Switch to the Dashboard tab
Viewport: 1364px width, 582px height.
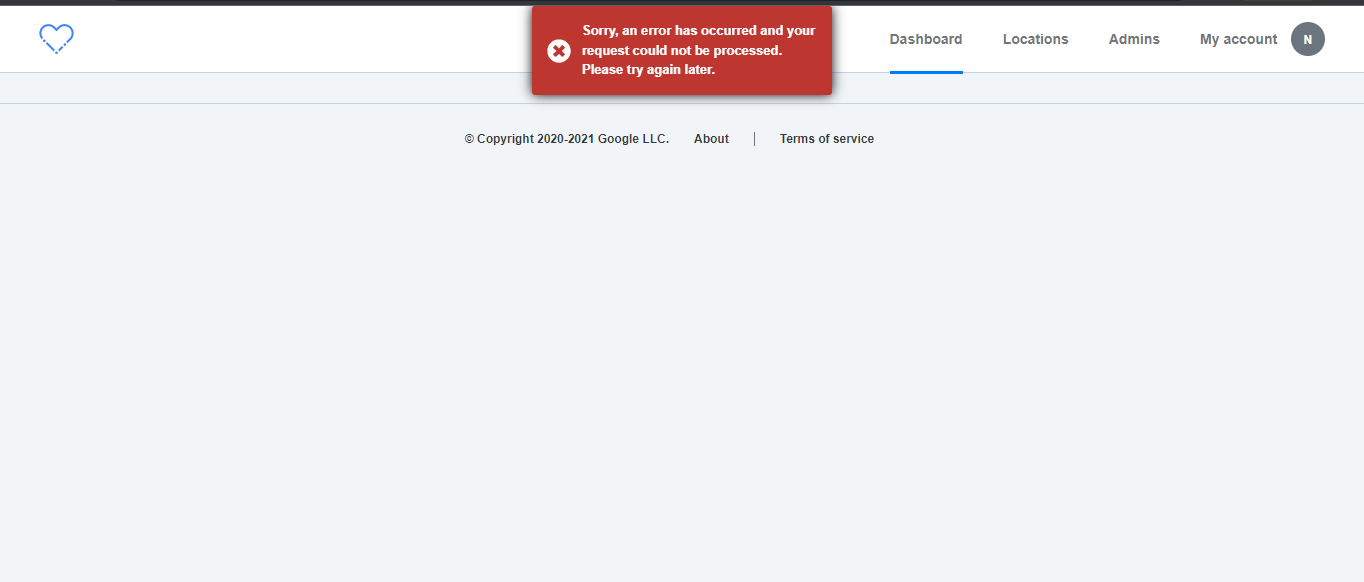(x=926, y=39)
